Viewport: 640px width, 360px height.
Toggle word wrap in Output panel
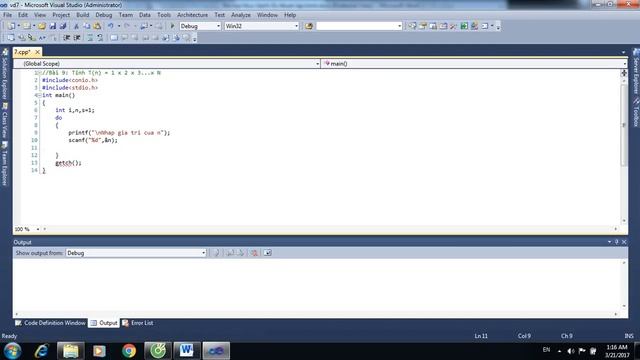267,253
